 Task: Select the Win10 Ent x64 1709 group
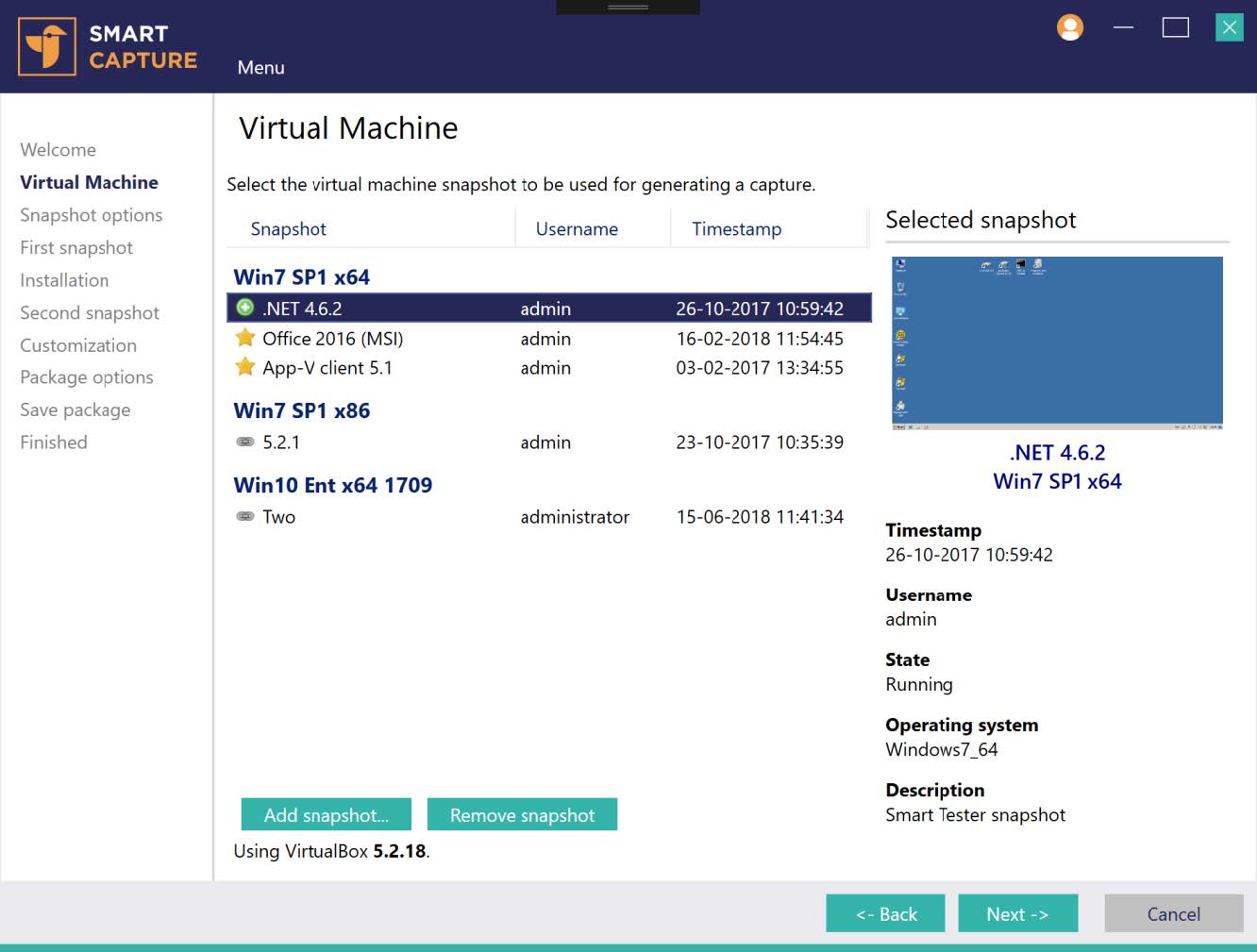[x=333, y=485]
